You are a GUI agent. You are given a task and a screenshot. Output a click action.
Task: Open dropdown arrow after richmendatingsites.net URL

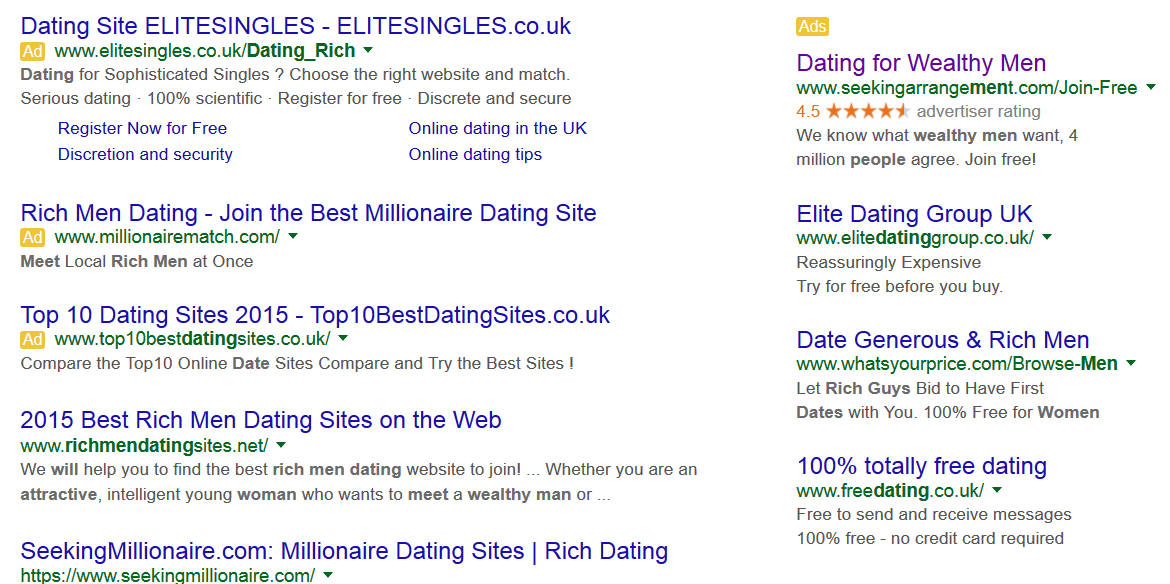(281, 445)
